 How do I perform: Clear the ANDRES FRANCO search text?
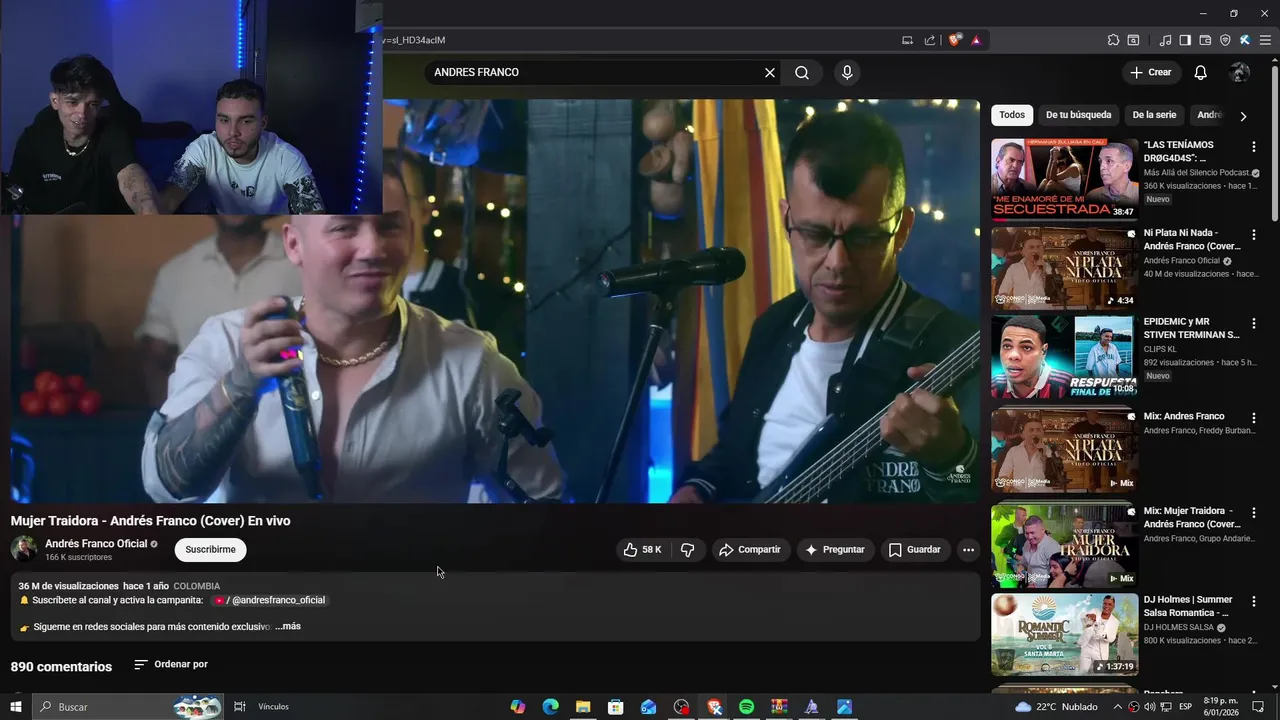pyautogui.click(x=770, y=72)
